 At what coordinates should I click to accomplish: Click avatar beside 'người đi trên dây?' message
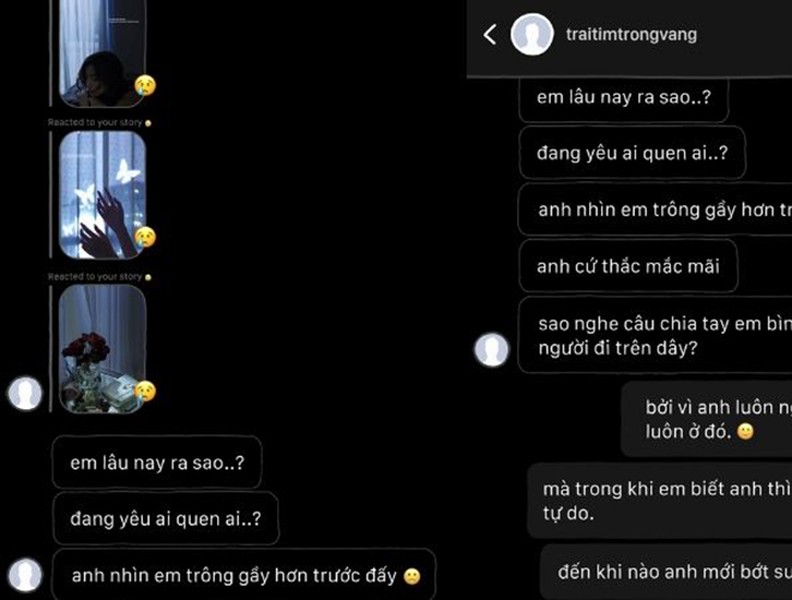pyautogui.click(x=491, y=349)
